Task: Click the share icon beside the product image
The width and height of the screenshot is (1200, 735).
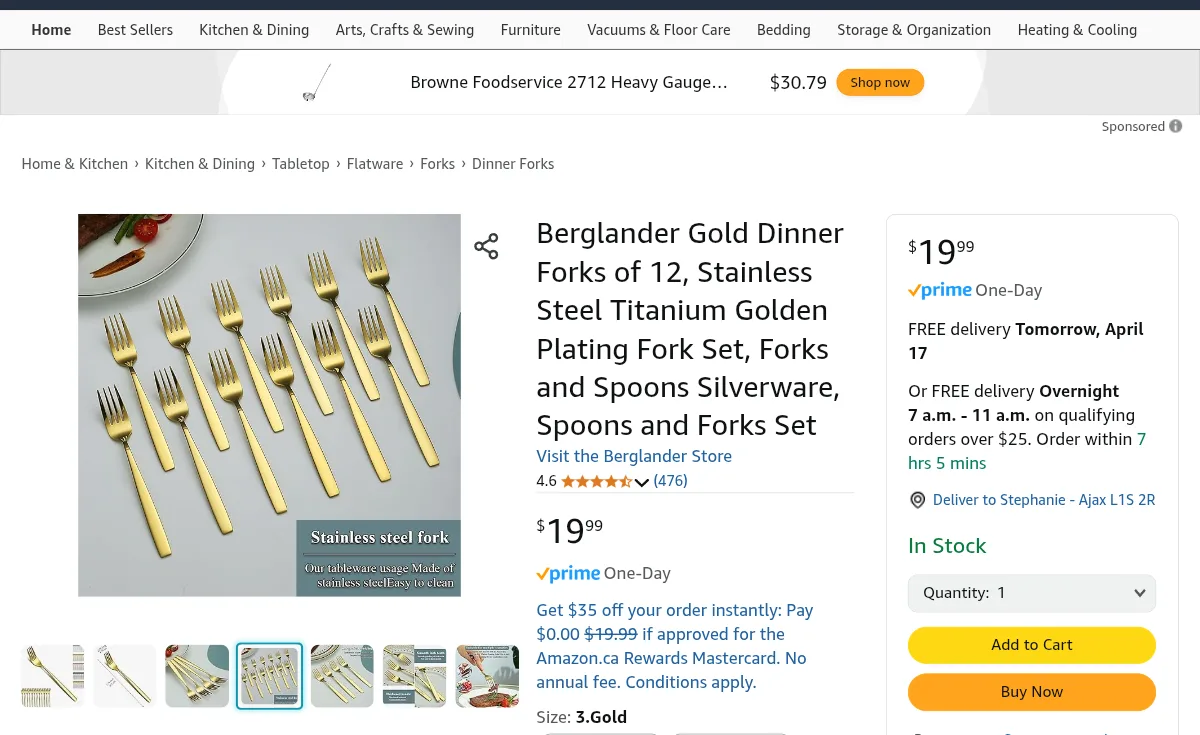Action: 486,247
